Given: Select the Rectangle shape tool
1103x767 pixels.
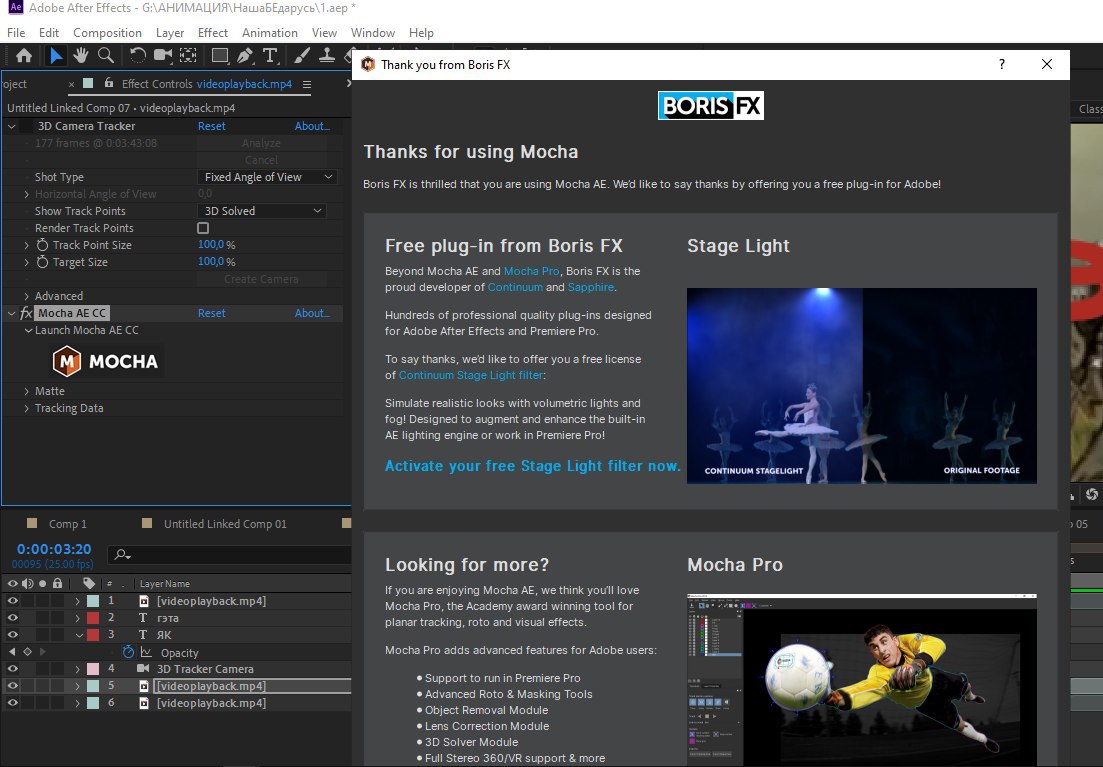Looking at the screenshot, I should [219, 56].
